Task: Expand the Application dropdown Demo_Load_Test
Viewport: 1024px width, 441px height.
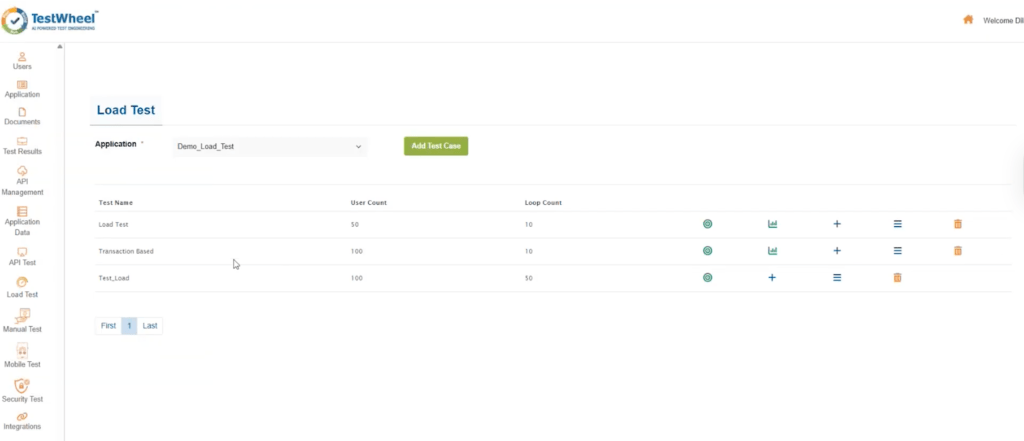Action: tap(269, 147)
